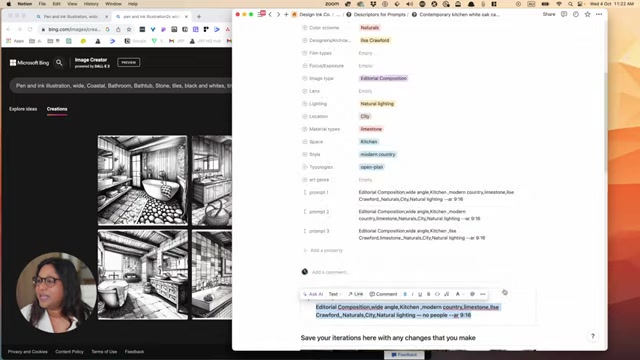Go back in Notion page history

click(x=270, y=14)
